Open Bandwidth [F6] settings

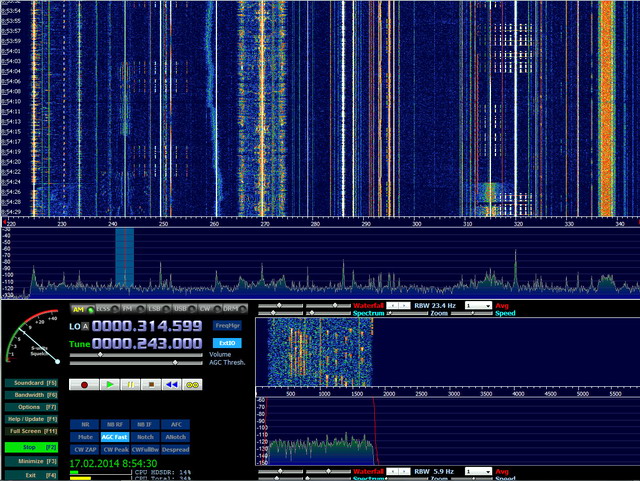(x=31, y=395)
